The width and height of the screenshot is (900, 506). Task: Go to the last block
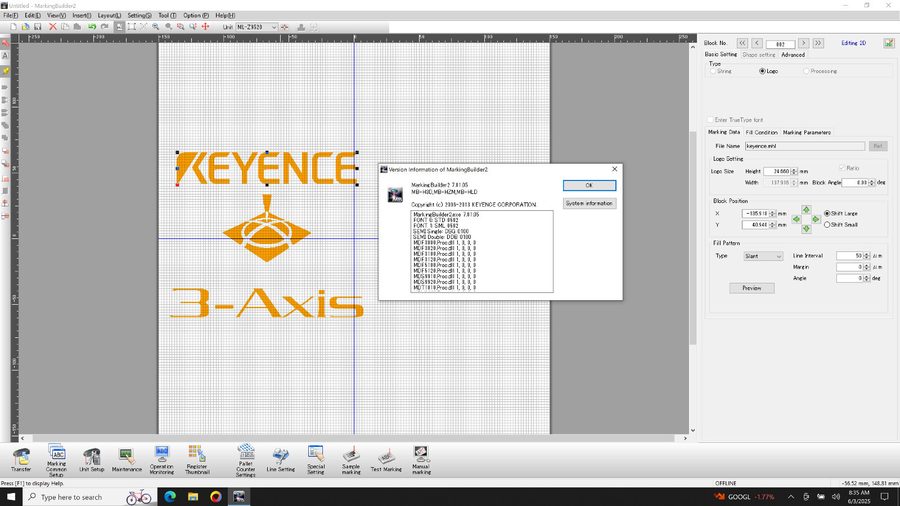818,43
